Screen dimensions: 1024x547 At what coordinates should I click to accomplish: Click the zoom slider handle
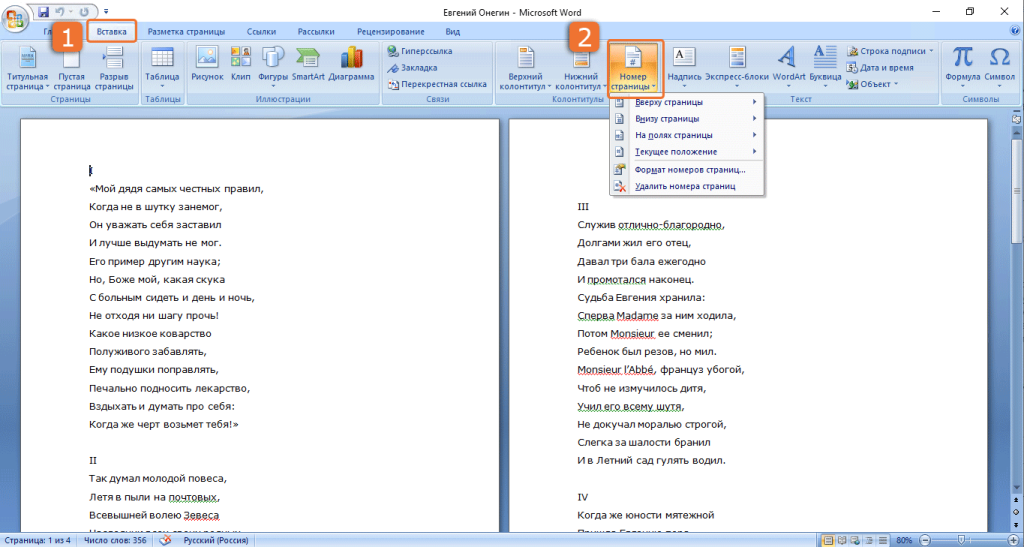(961, 540)
